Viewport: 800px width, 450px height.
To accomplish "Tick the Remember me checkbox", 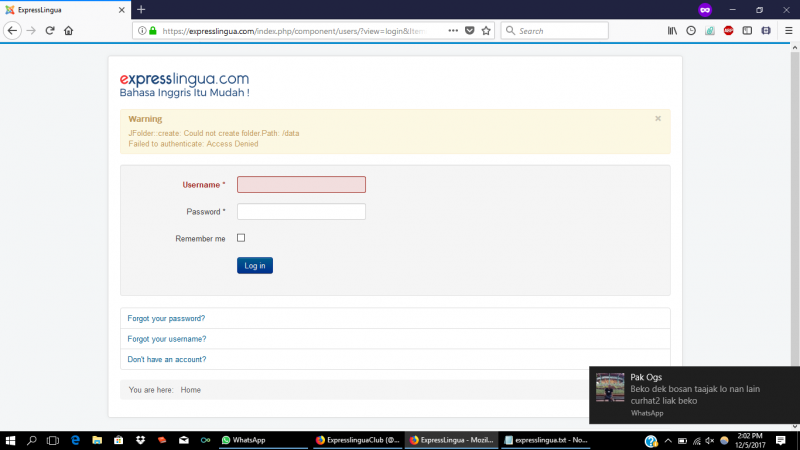I will click(241, 238).
